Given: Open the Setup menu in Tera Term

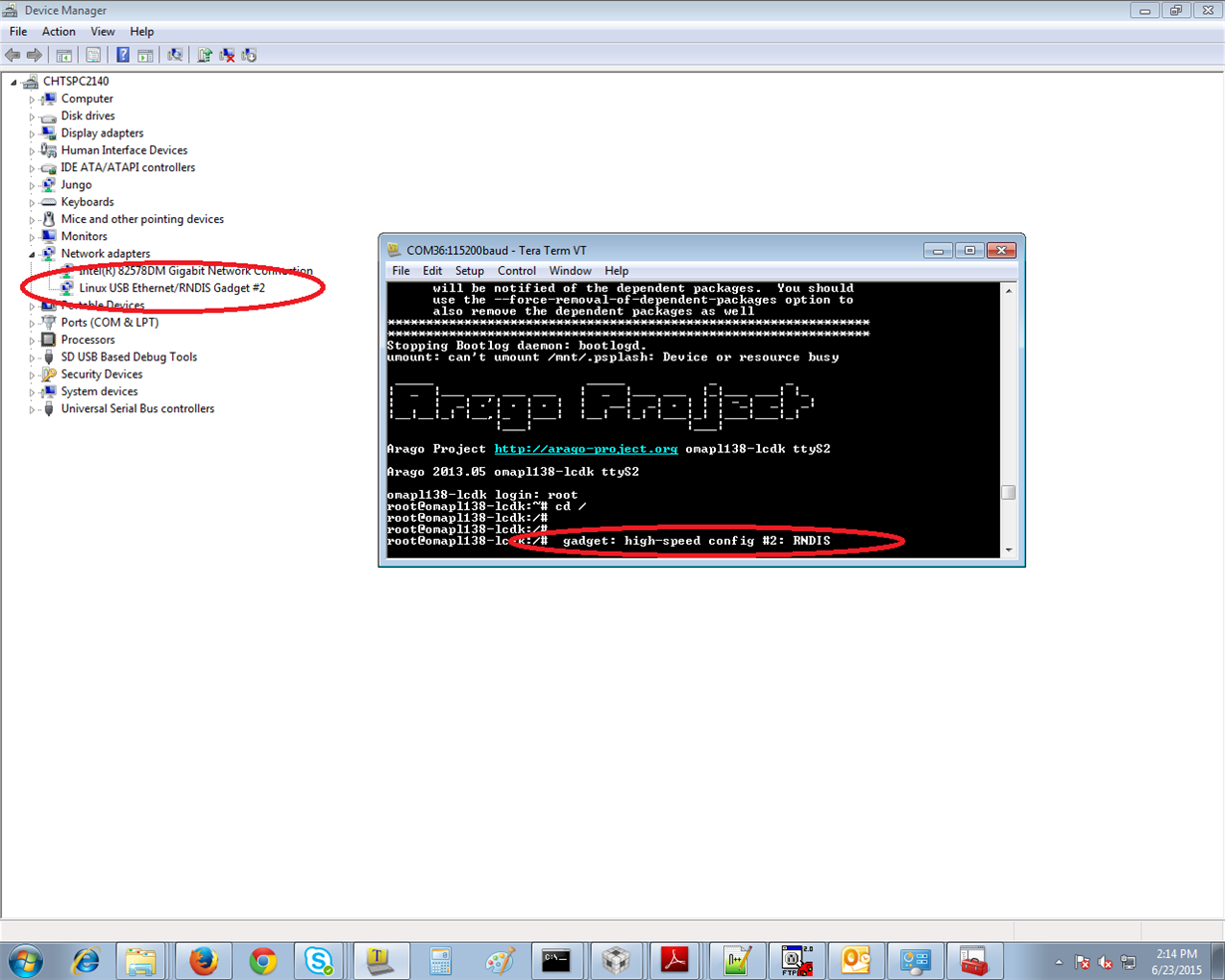Looking at the screenshot, I should tap(469, 271).
